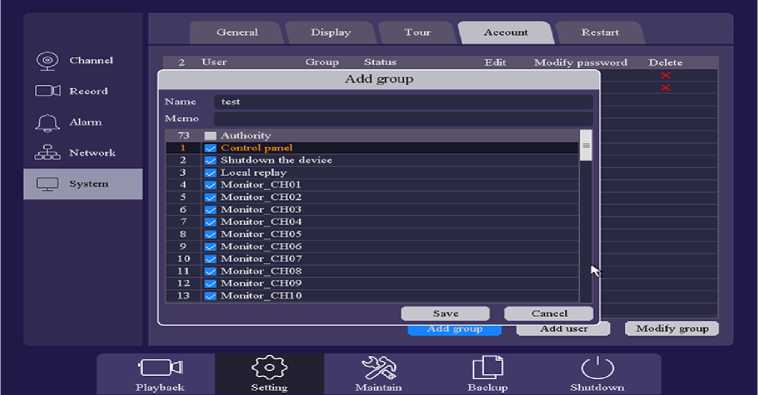The width and height of the screenshot is (758, 395).
Task: Click the Shutdown label in bottom bar
Action: [597, 388]
